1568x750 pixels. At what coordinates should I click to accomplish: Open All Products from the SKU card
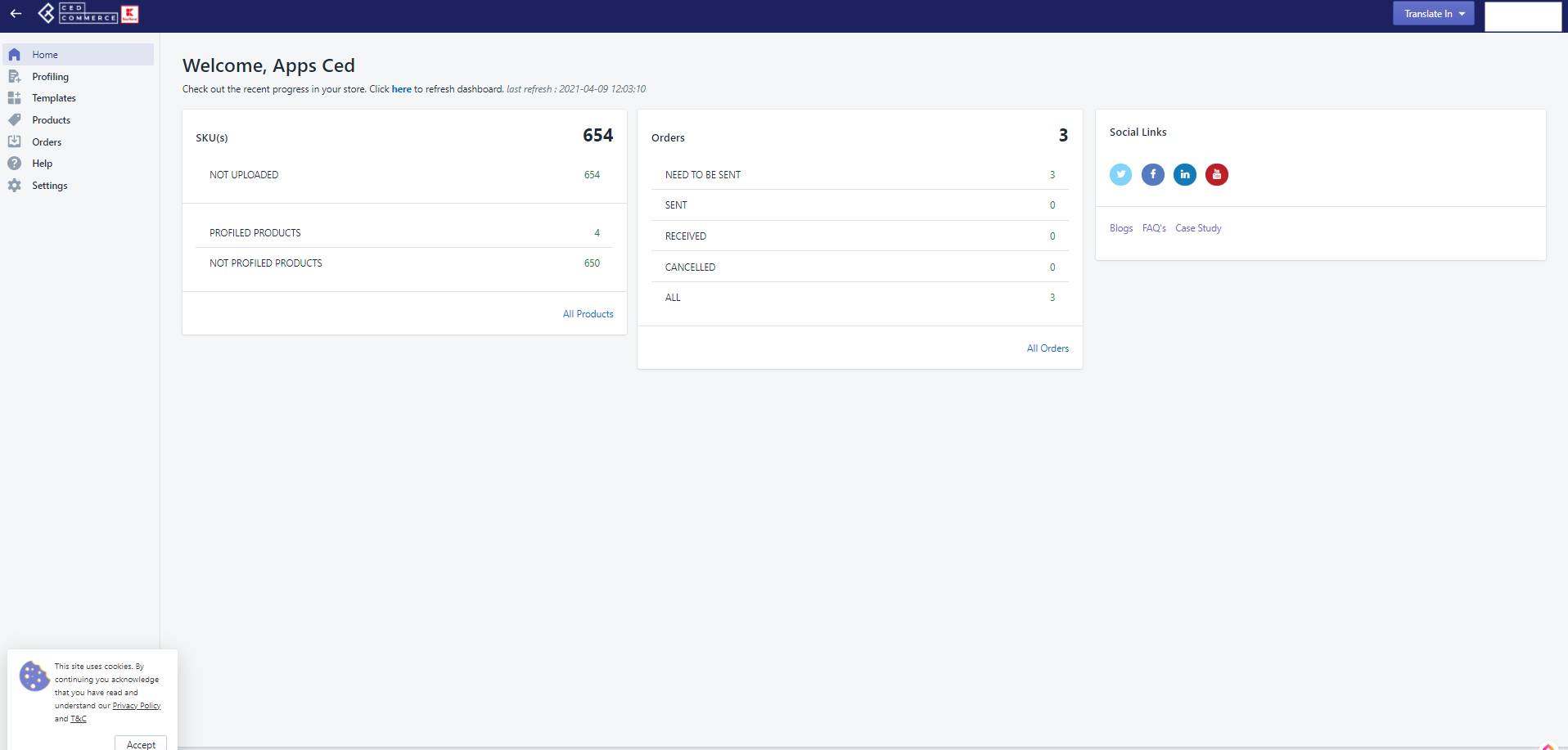click(588, 313)
